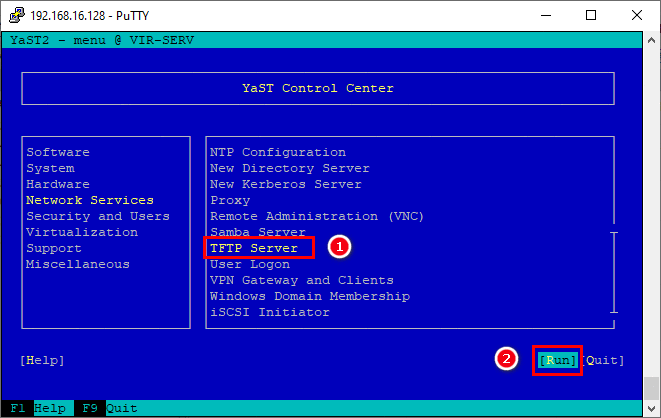This screenshot has height=418, width=661.
Task: Click the PuTTY vertical scrollbar thumb
Action: click(x=651, y=388)
